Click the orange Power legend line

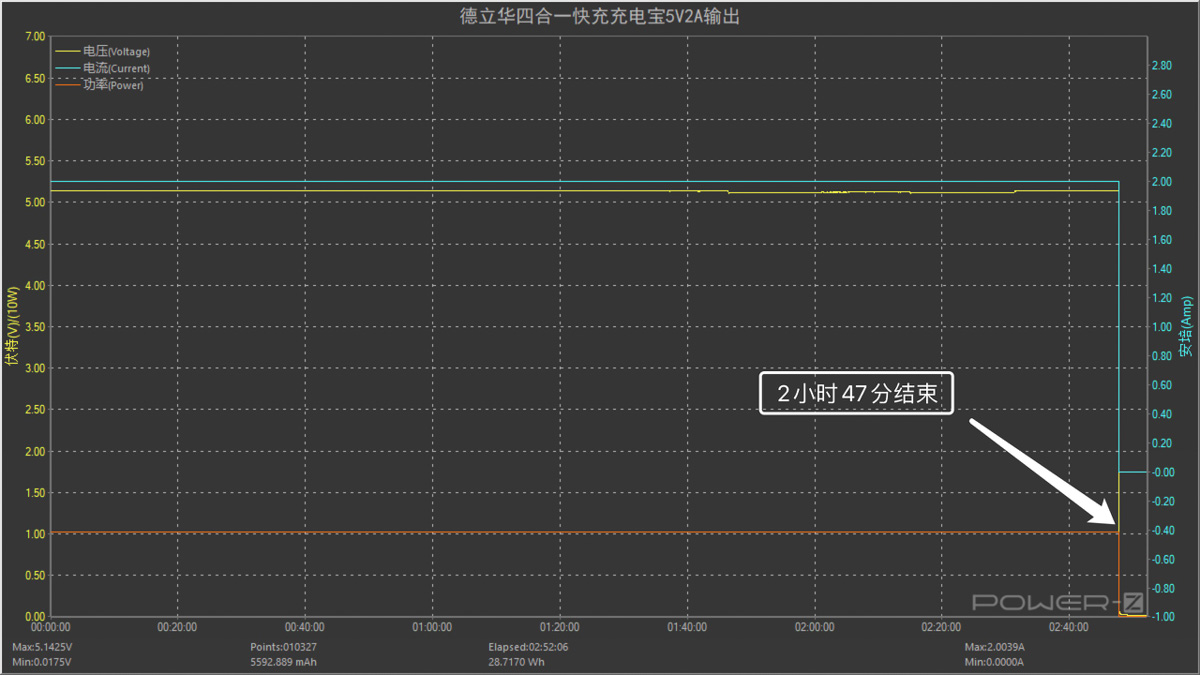point(68,85)
